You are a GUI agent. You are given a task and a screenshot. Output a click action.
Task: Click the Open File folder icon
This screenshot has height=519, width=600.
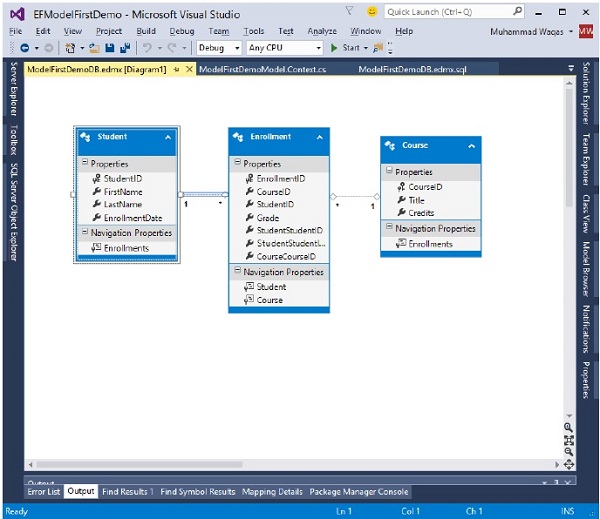coord(94,48)
